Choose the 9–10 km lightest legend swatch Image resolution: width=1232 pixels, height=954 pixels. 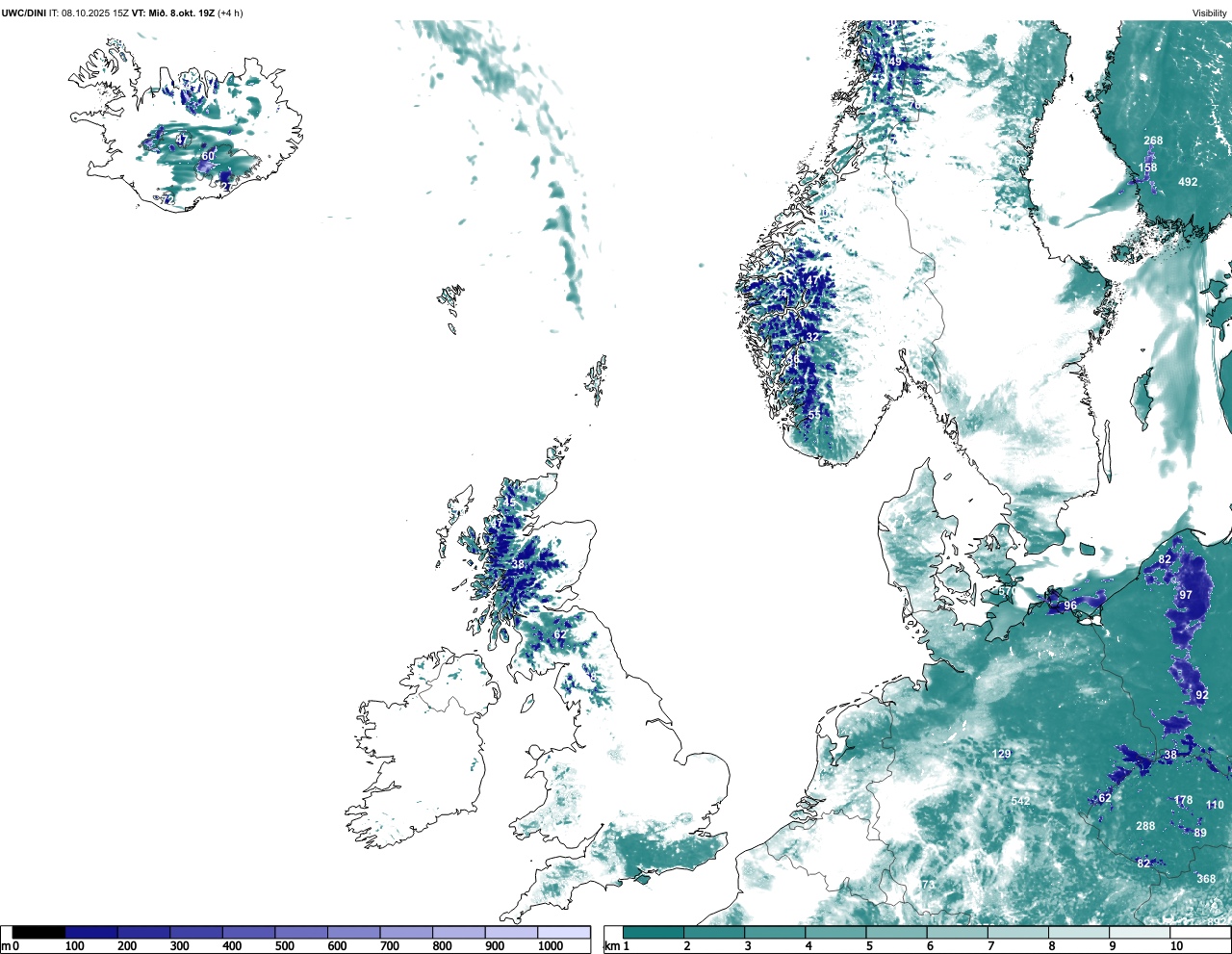(1141, 933)
